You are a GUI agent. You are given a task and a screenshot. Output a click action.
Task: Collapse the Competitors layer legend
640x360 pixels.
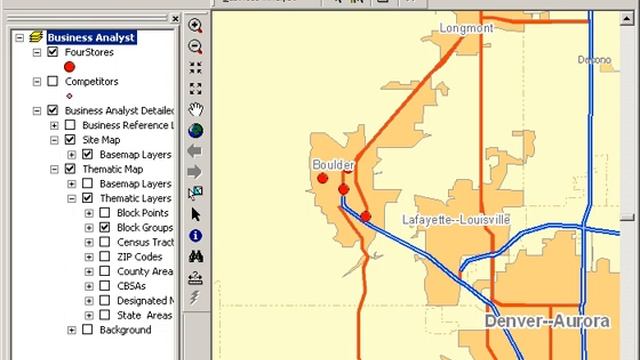pyautogui.click(x=37, y=82)
